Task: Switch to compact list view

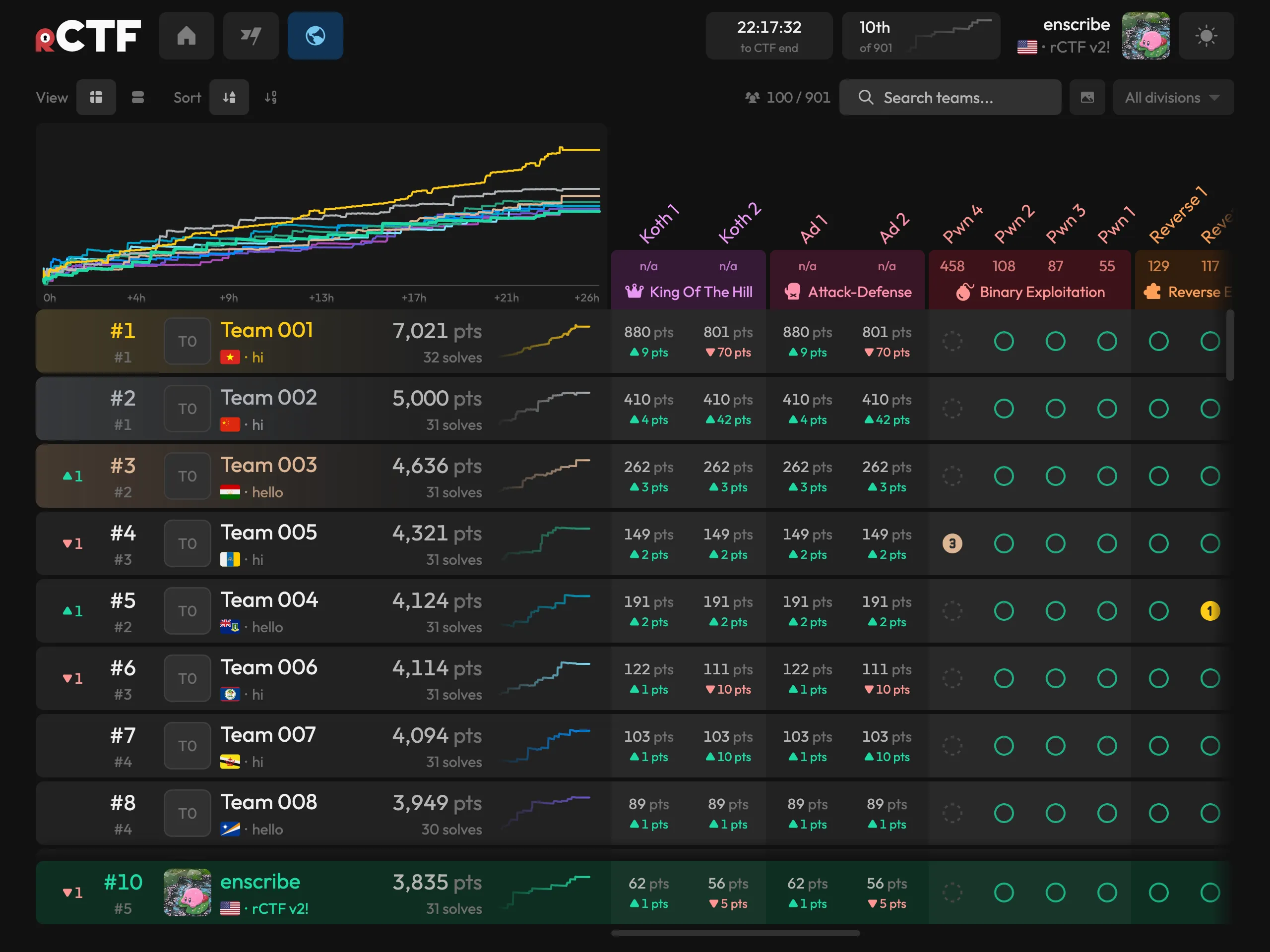Action: tap(138, 98)
